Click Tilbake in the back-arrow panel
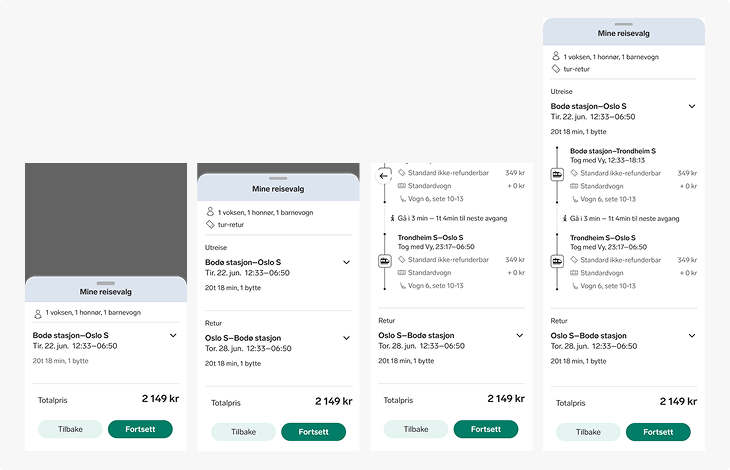This screenshot has width=730, height=470. click(416, 429)
